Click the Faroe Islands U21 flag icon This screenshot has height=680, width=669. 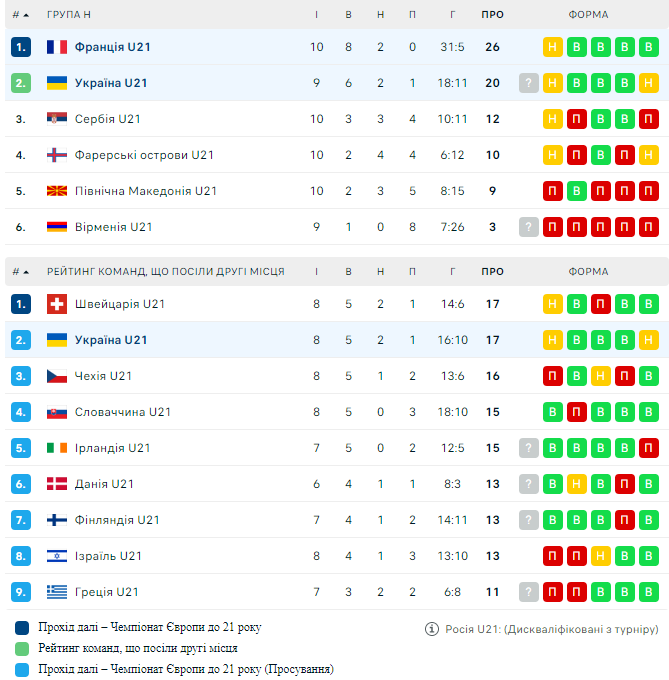[x=57, y=155]
